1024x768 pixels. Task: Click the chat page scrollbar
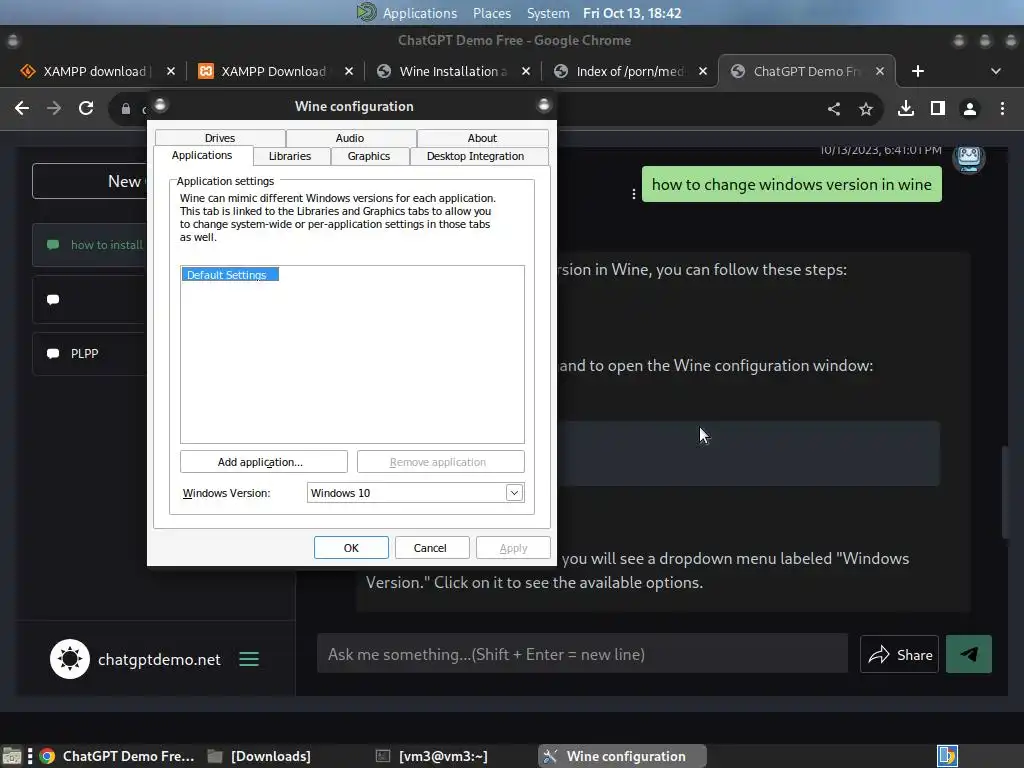[x=1006, y=491]
